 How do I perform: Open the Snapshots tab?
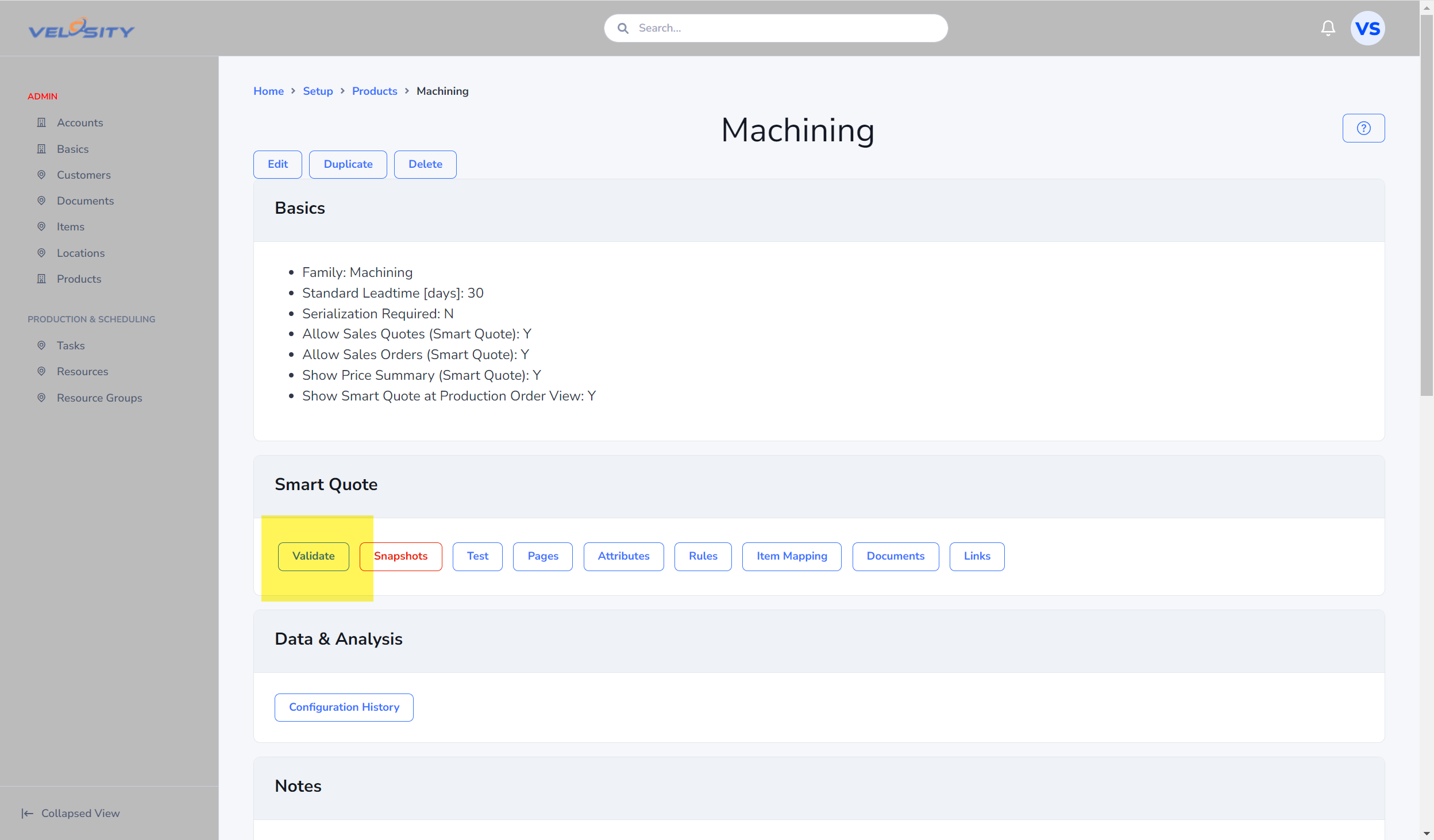400,556
